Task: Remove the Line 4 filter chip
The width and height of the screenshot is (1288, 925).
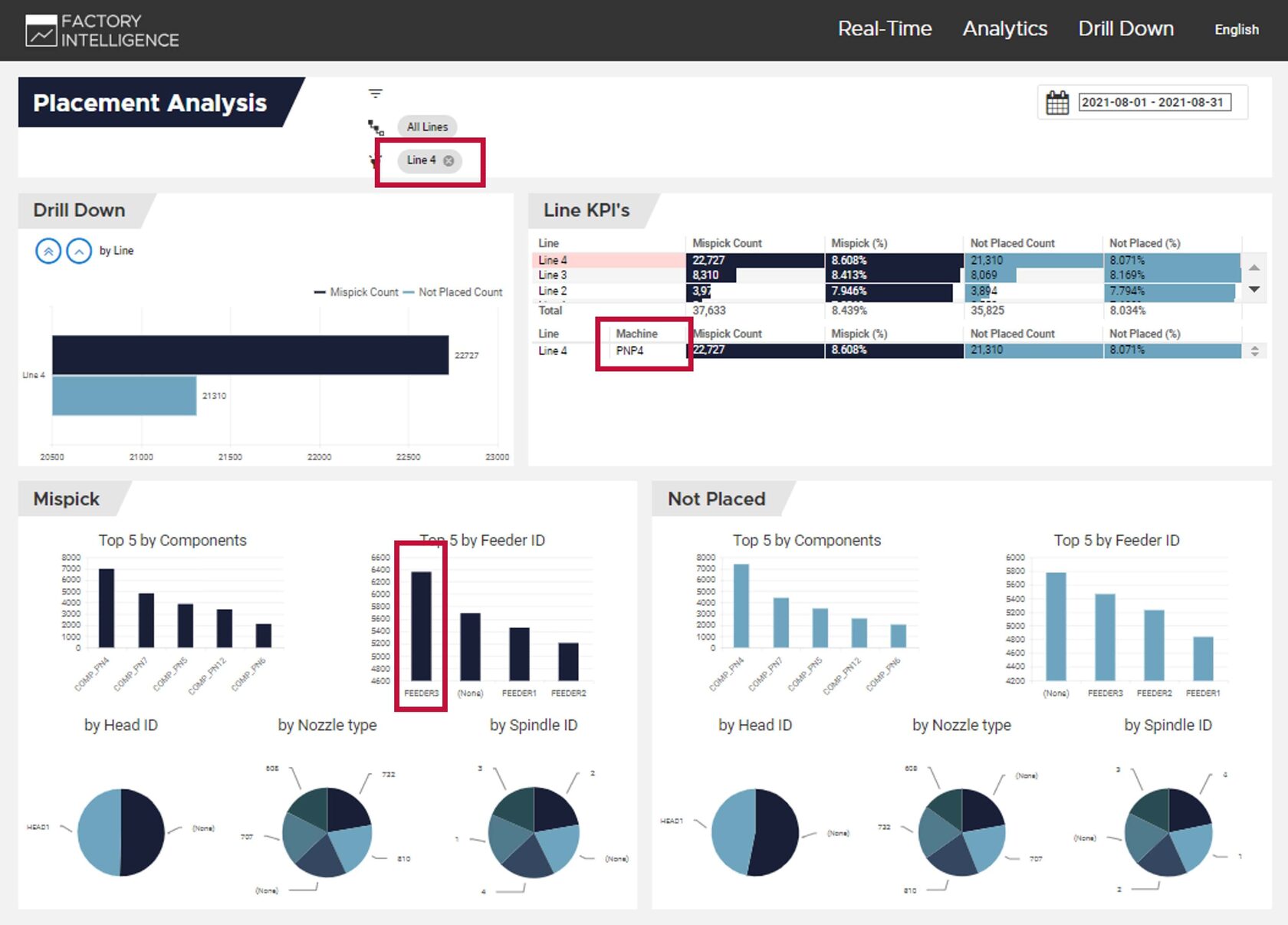Action: pos(449,160)
